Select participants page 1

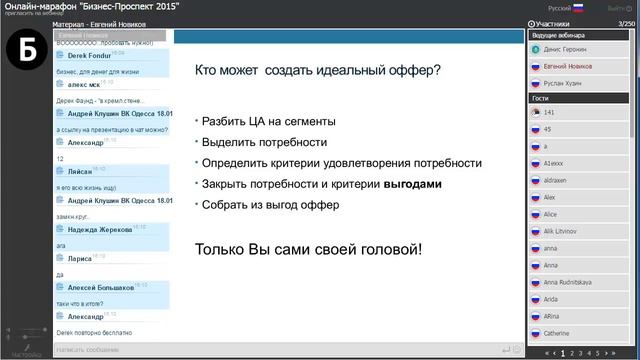click(563, 353)
